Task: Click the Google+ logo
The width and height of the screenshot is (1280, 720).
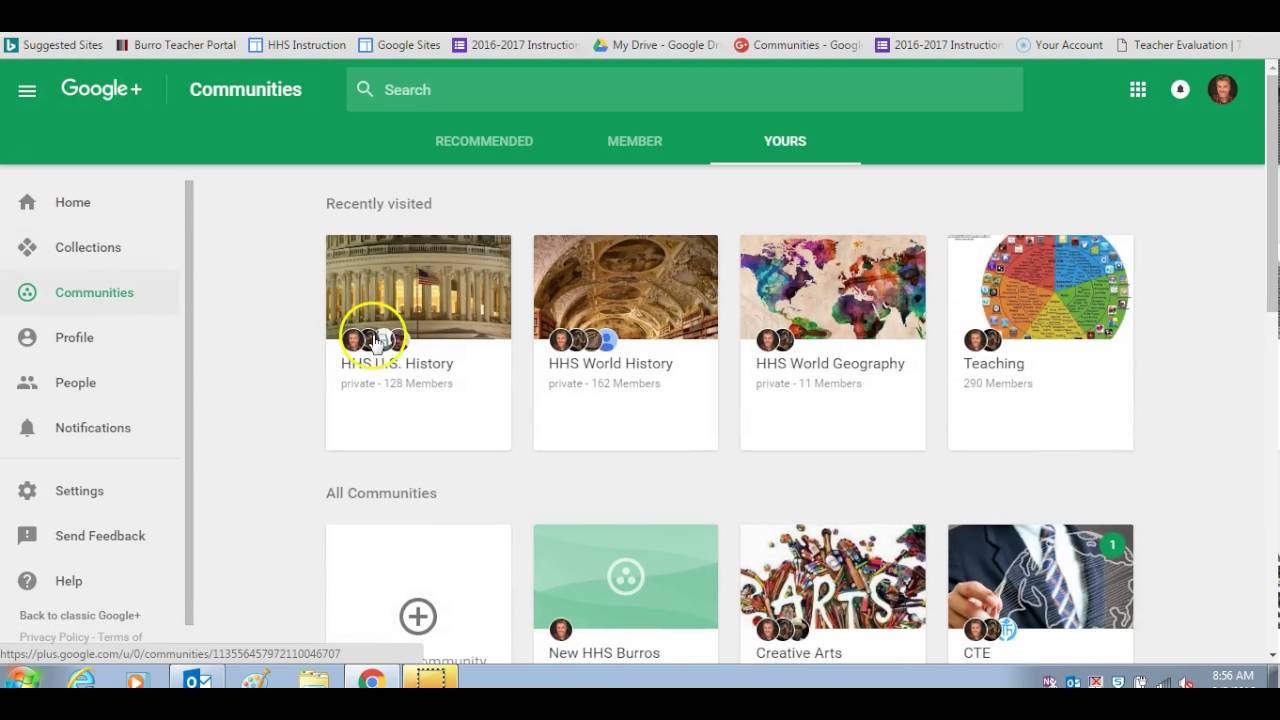Action: [101, 89]
